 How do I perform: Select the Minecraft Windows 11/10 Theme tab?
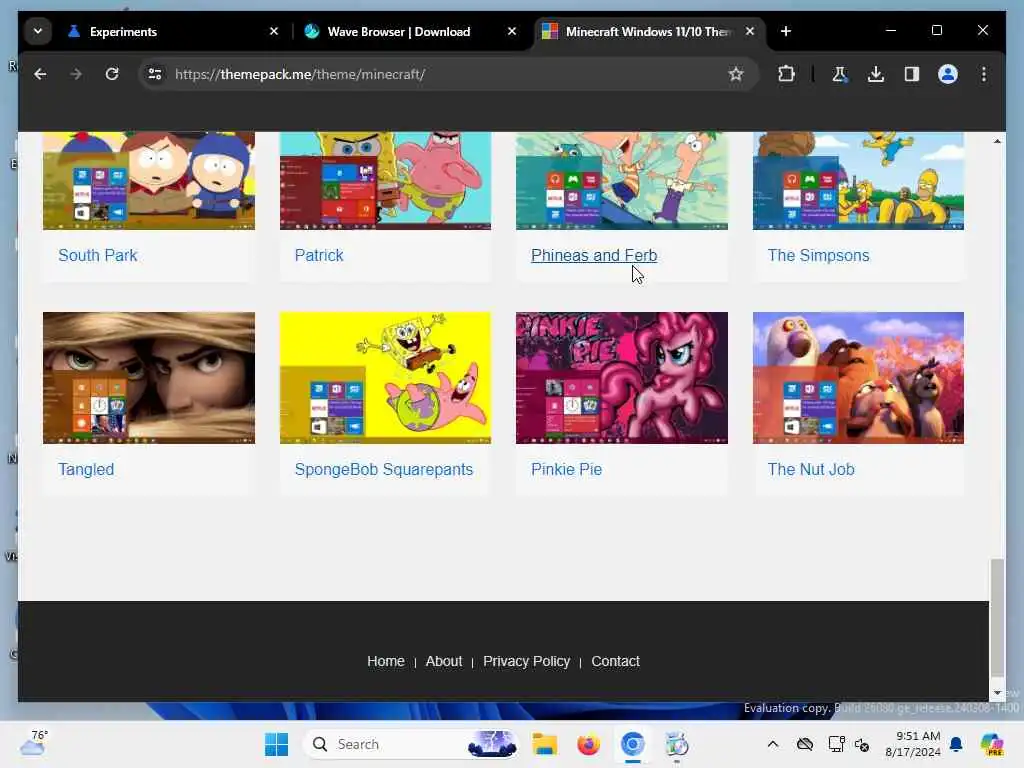(x=650, y=31)
